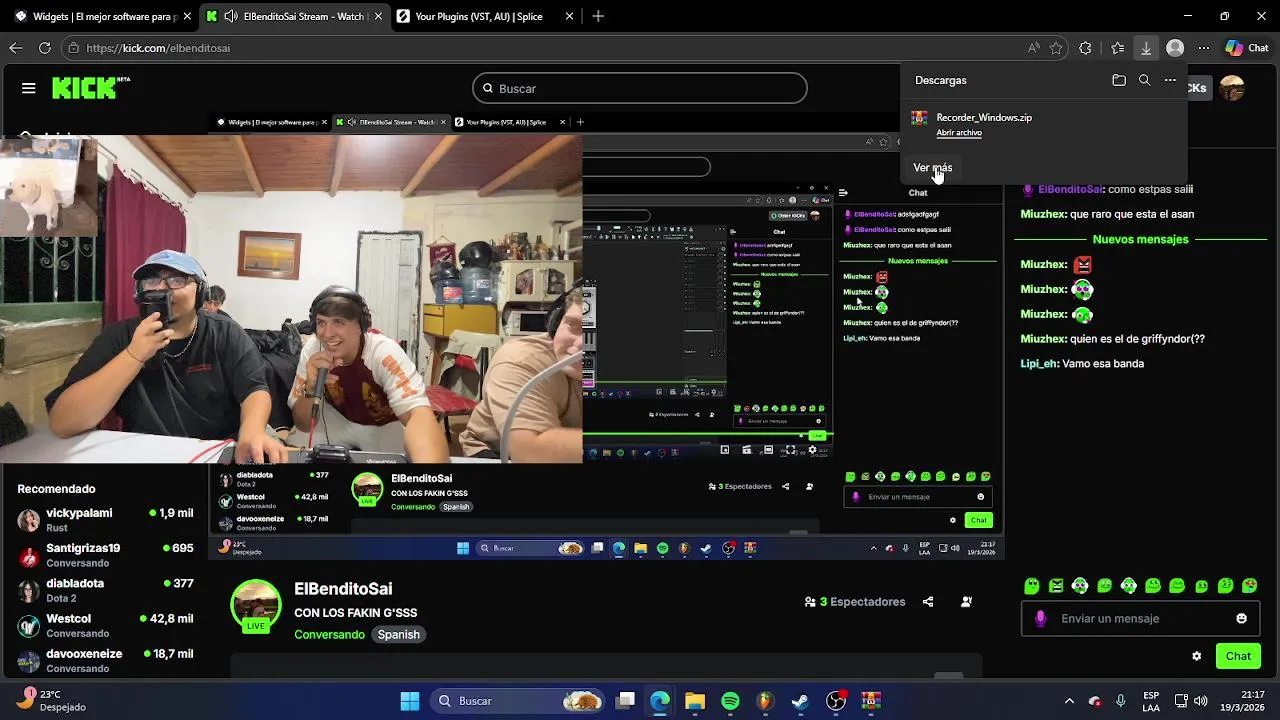1280x720 pixels.
Task: Toggle the read aloud icon in address bar
Action: tap(1033, 48)
